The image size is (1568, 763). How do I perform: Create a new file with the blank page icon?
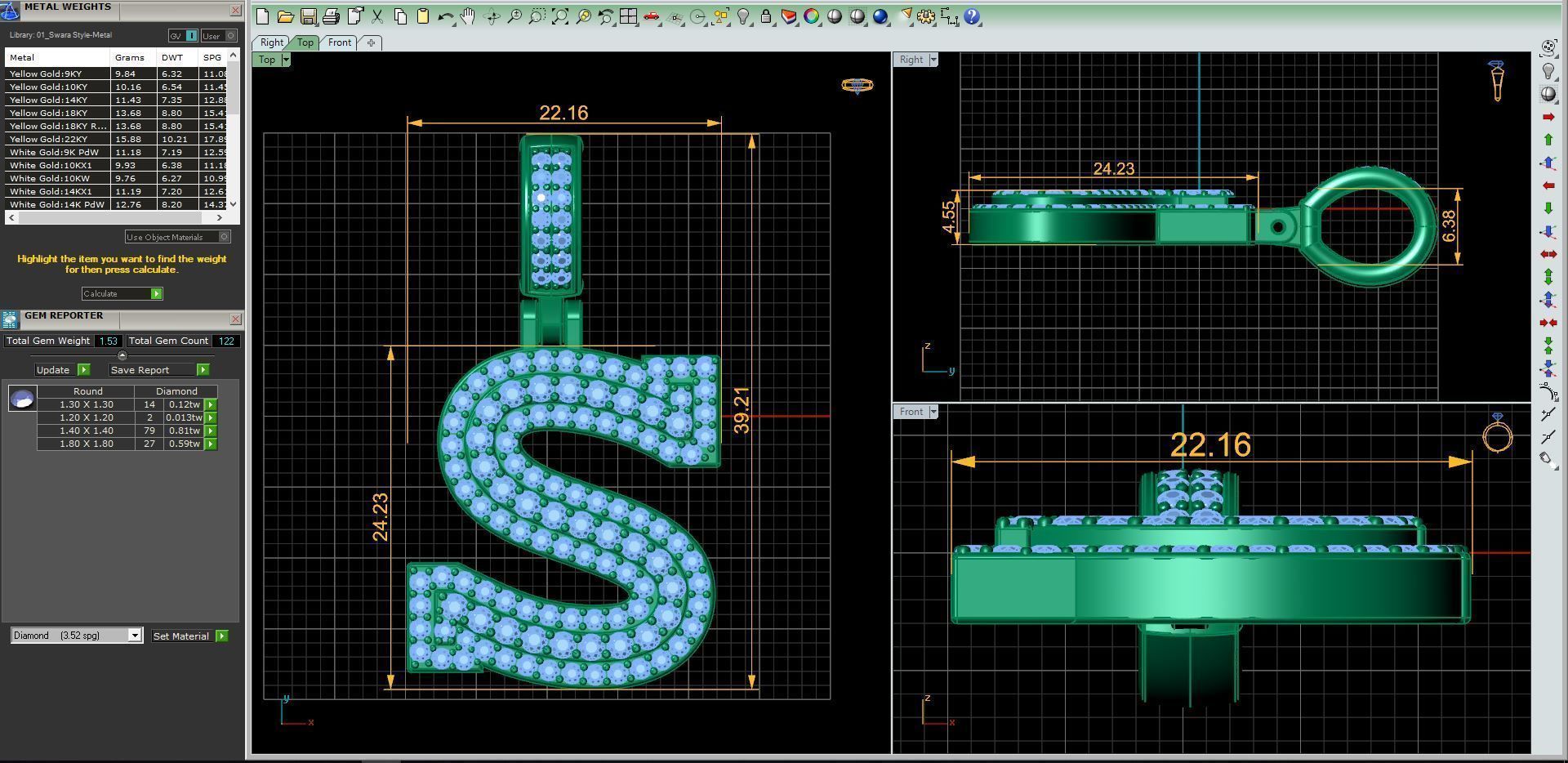point(262,16)
